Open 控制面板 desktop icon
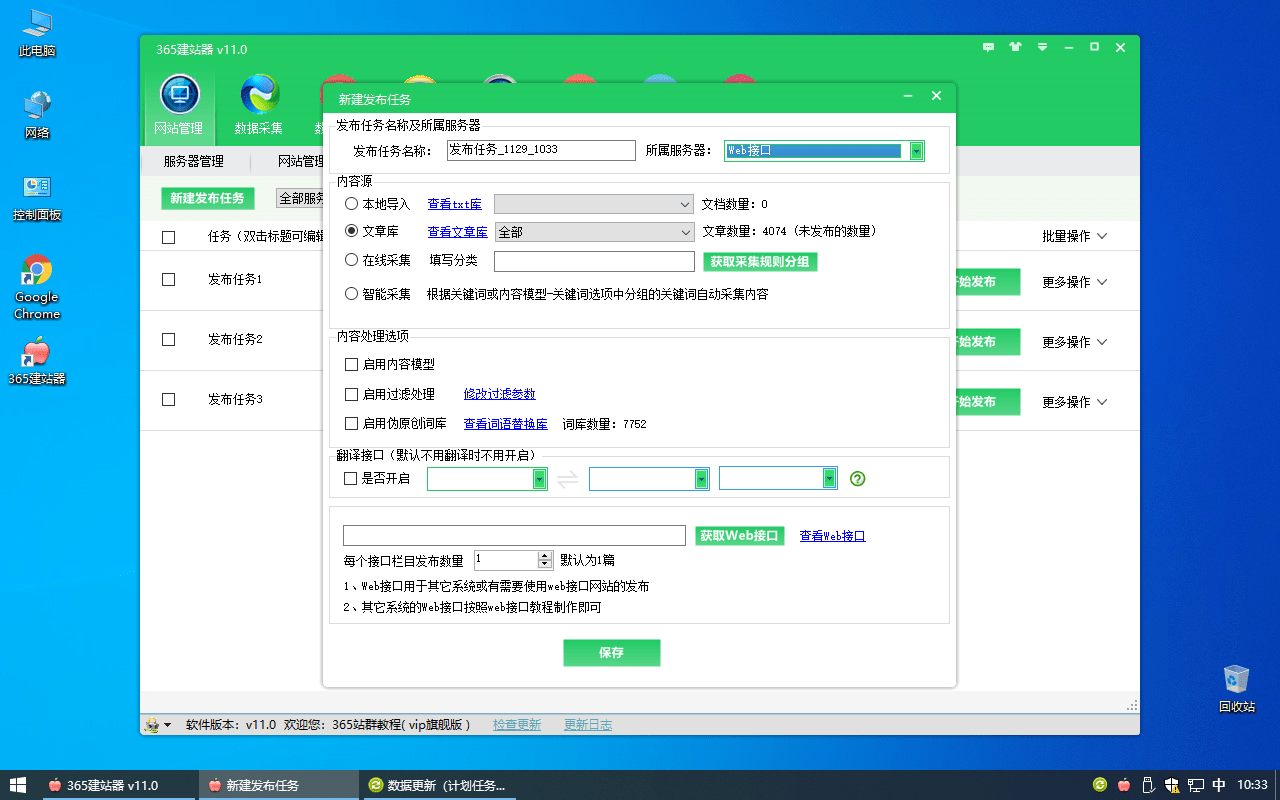This screenshot has width=1280, height=800. [x=37, y=197]
